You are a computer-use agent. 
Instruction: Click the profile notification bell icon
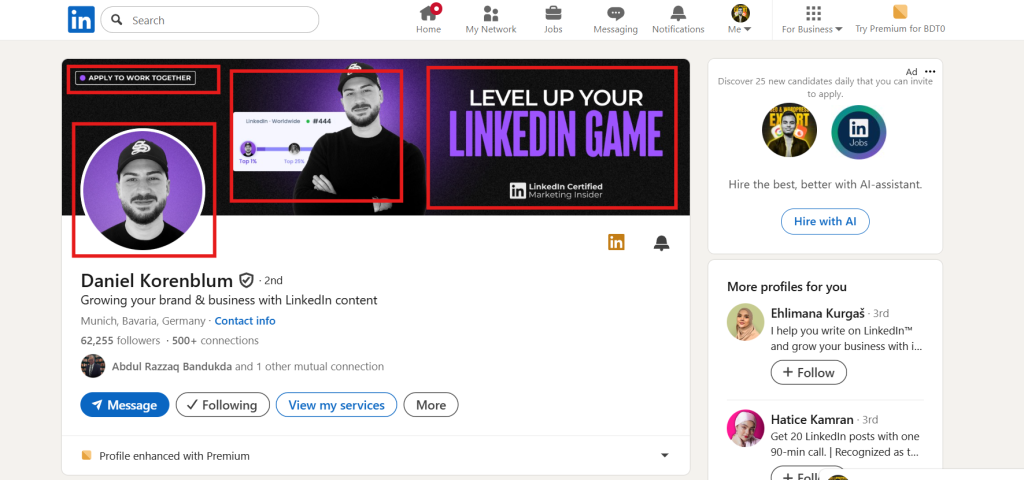[661, 243]
